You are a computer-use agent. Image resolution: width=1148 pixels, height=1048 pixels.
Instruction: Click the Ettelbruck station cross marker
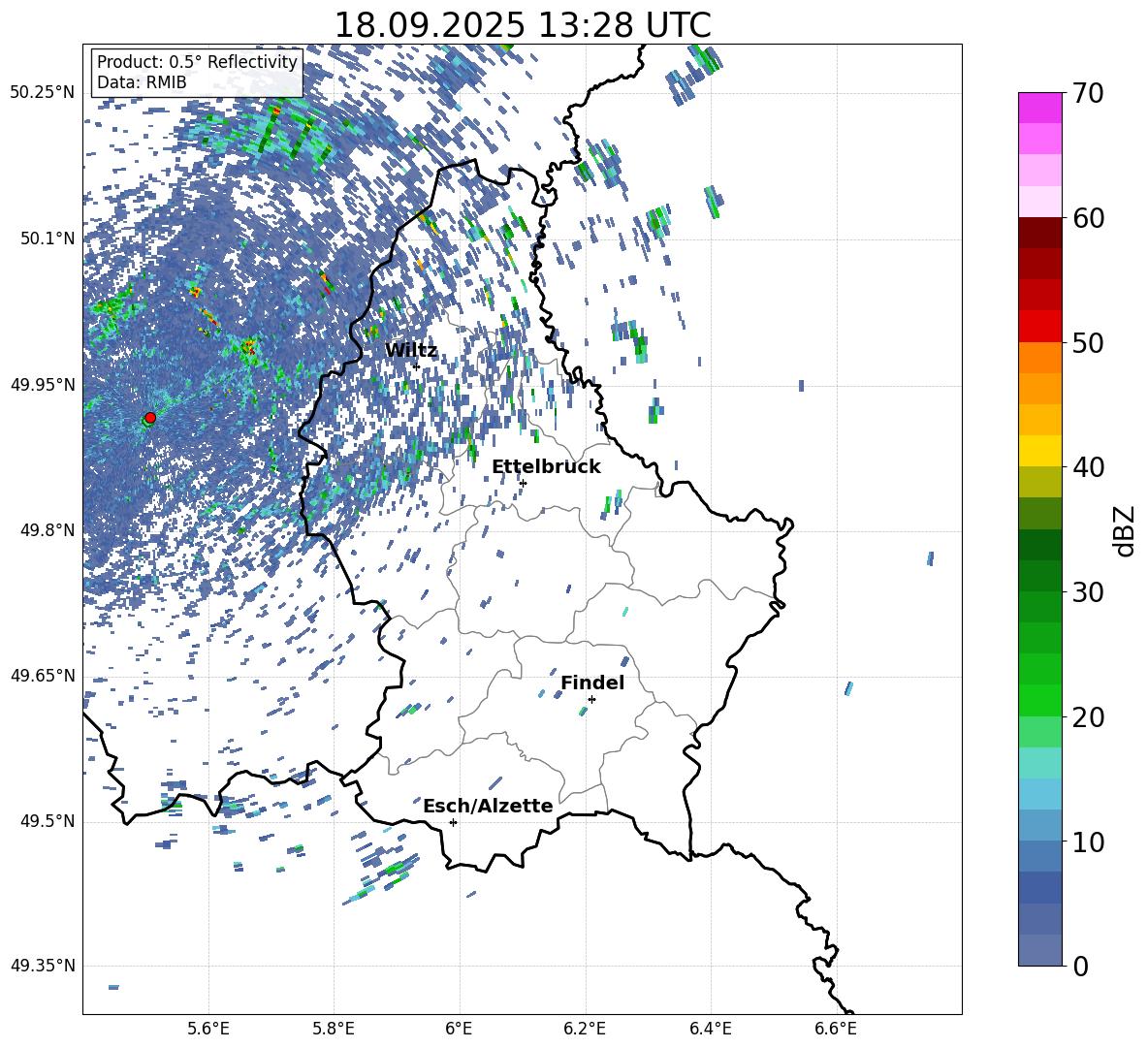click(523, 483)
